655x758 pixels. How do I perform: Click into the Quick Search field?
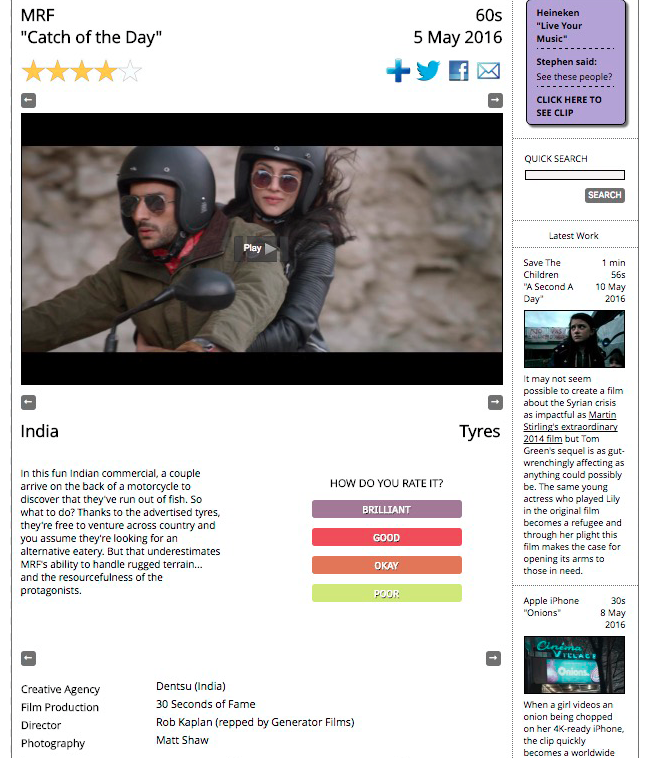575,175
